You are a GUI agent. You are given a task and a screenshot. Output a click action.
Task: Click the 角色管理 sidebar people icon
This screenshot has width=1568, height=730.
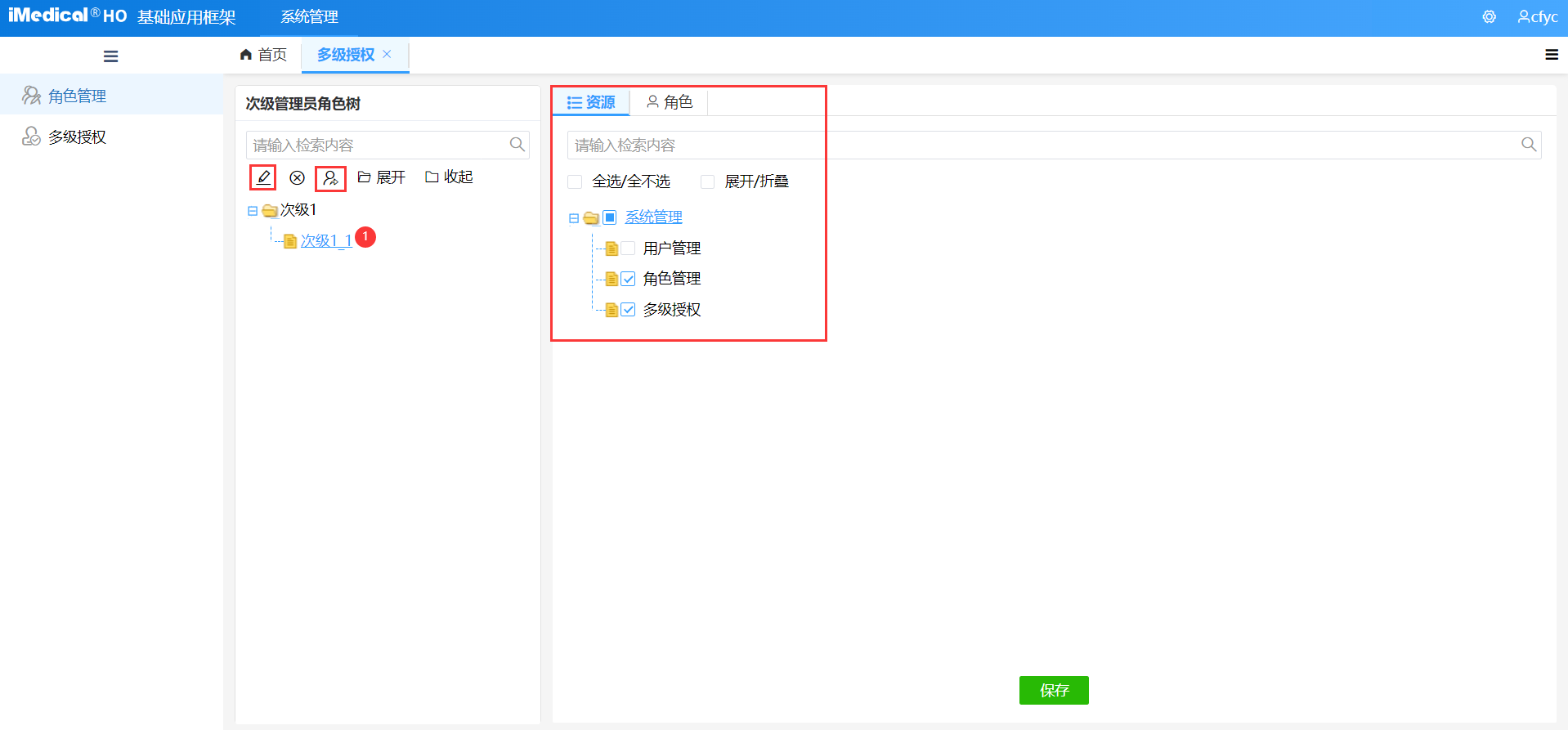point(31,96)
